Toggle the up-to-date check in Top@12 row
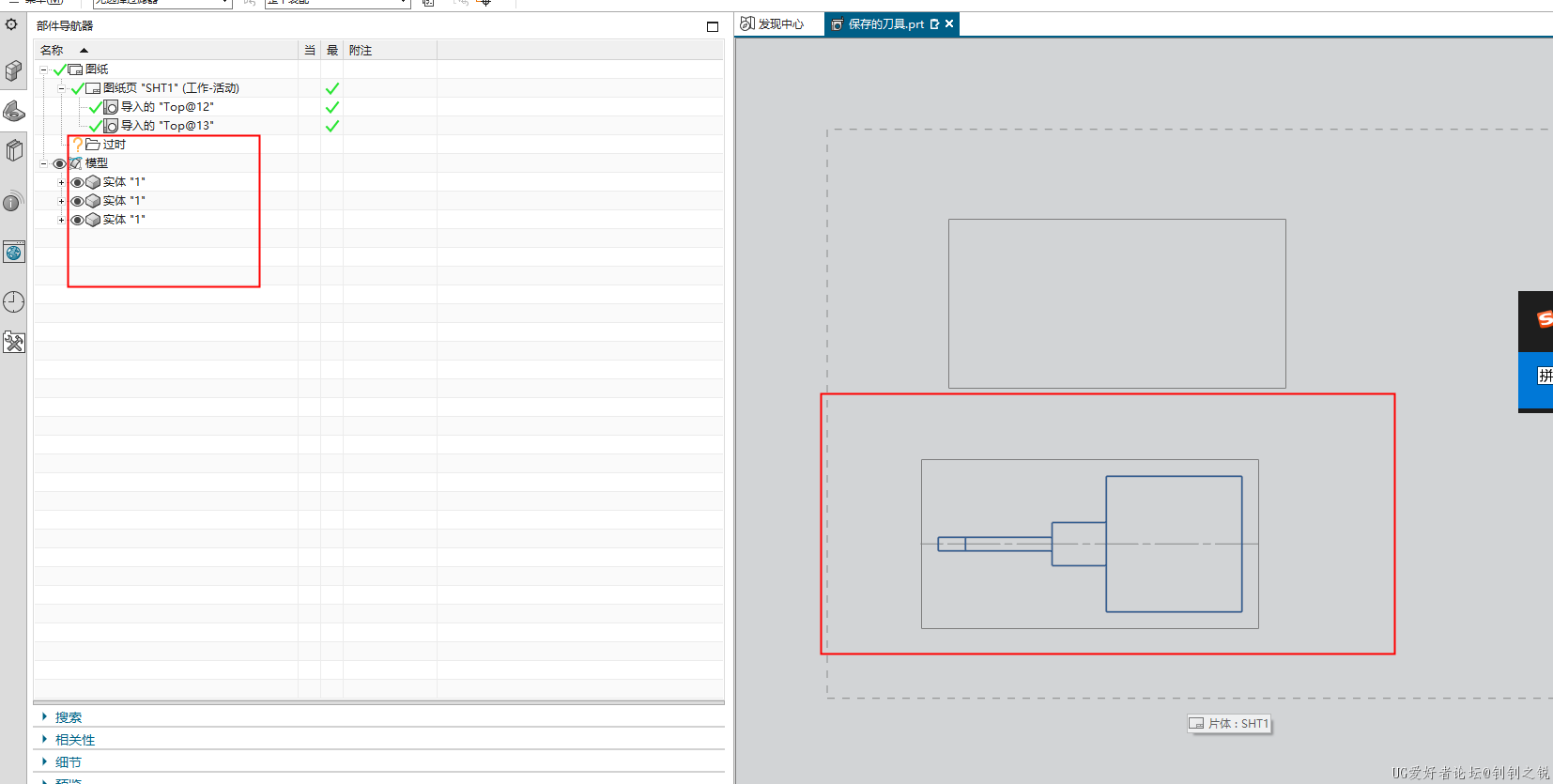This screenshot has width=1553, height=784. [x=331, y=107]
